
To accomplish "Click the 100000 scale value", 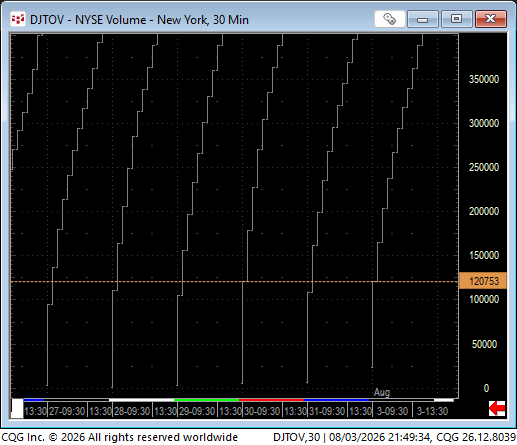I will click(x=484, y=299).
